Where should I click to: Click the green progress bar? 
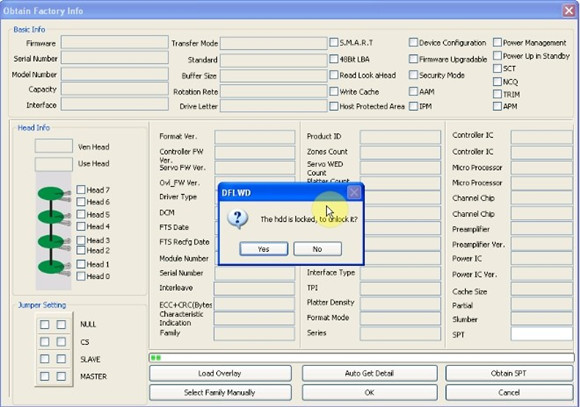[361, 357]
